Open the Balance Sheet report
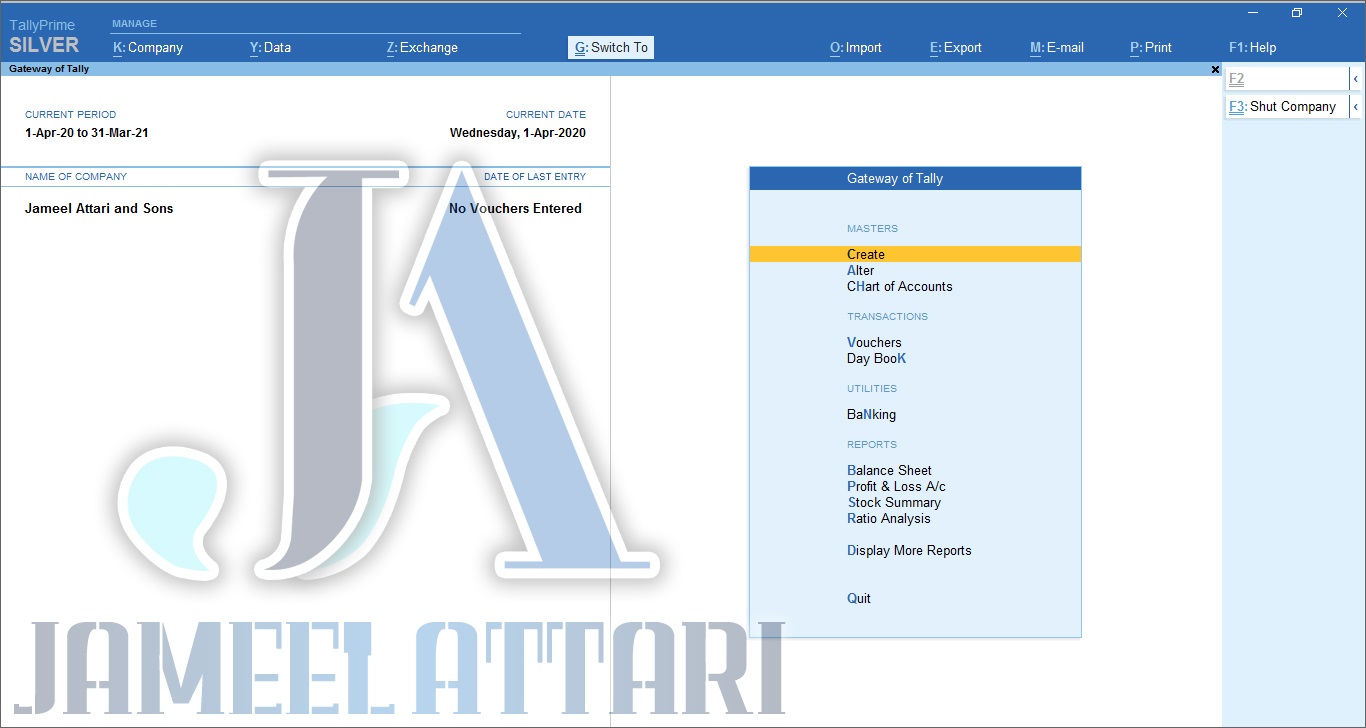This screenshot has width=1366, height=728. pos(889,470)
